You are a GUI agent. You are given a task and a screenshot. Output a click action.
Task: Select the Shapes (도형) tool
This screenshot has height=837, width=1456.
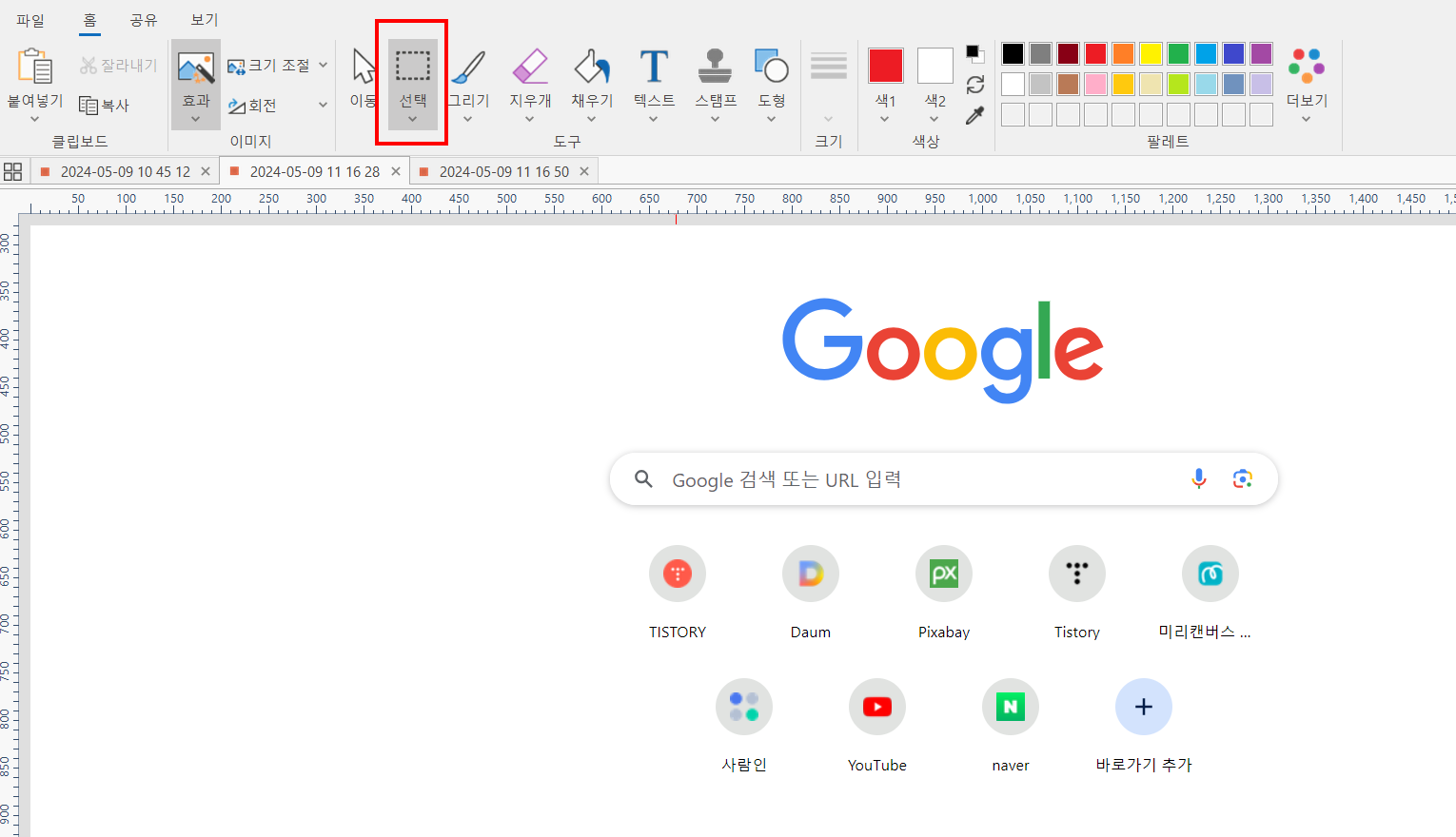click(772, 67)
